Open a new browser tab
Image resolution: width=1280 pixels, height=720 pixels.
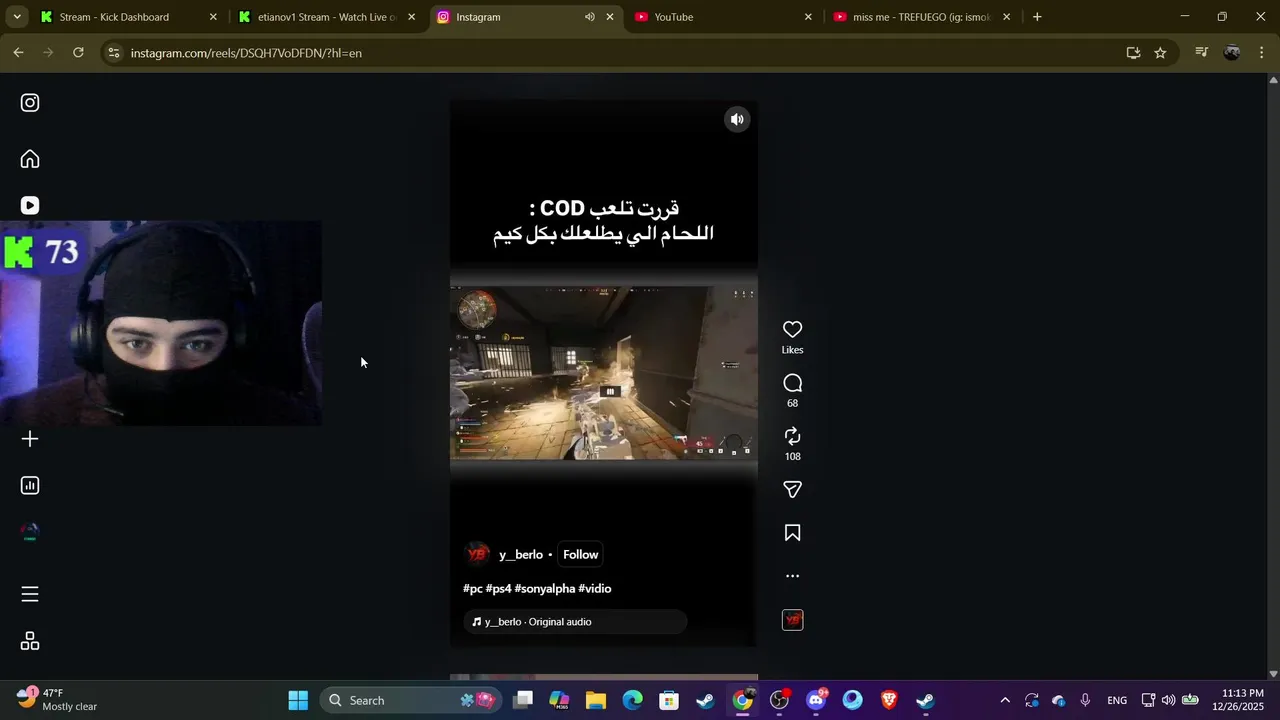[1037, 17]
